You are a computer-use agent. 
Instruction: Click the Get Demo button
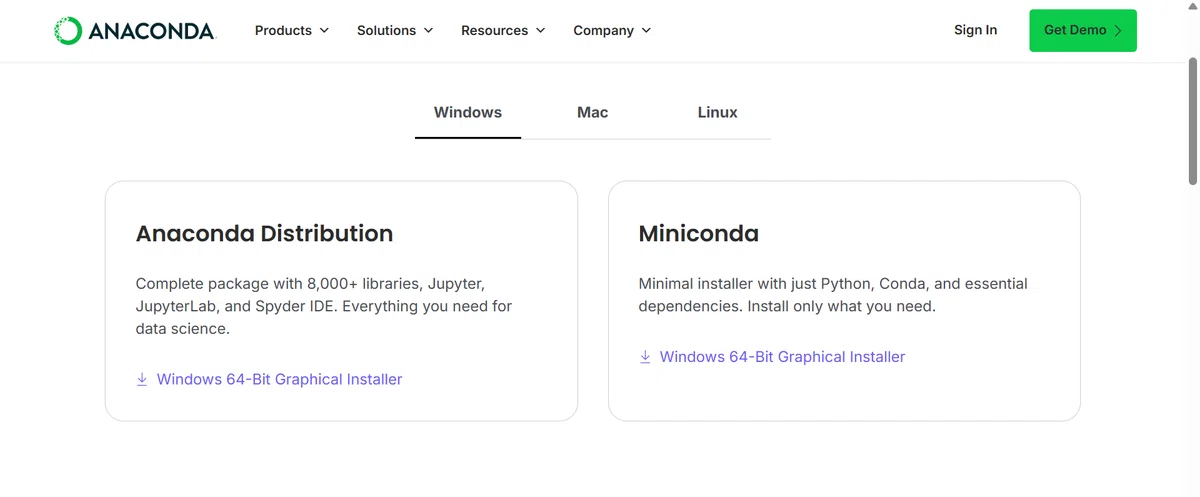(1083, 30)
